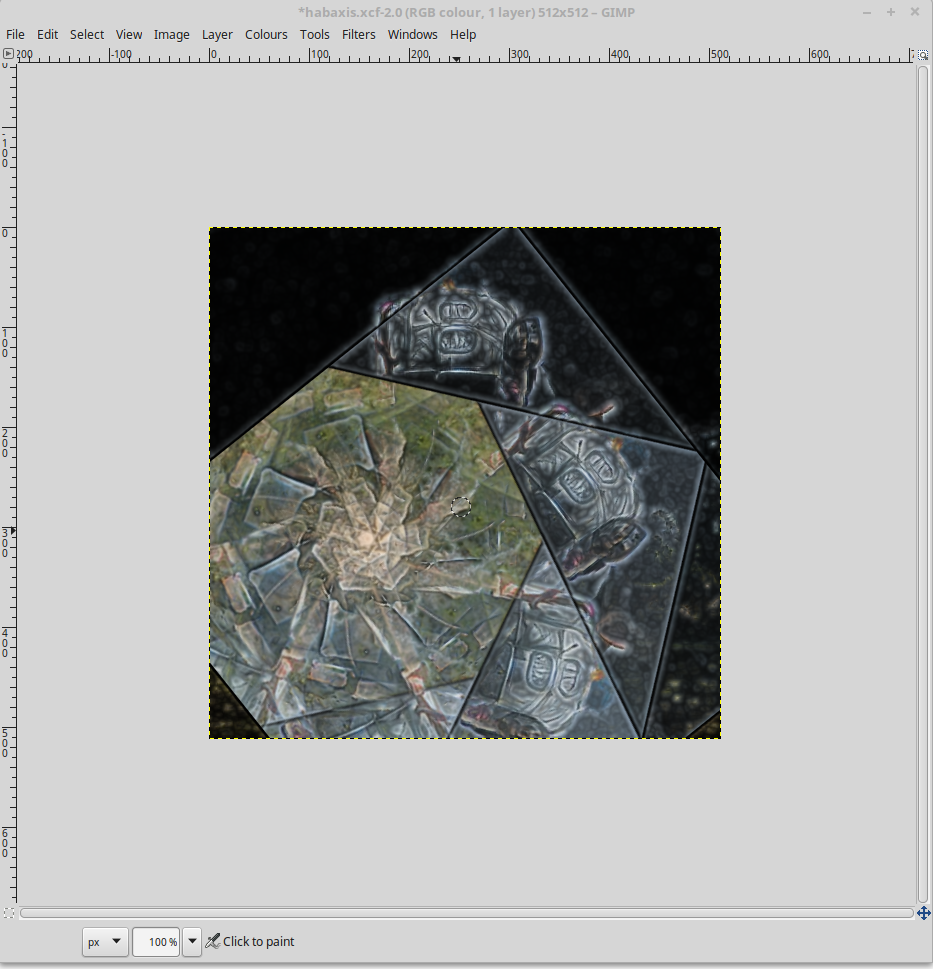Viewport: 933px width, 969px height.
Task: Open the View menu
Action: coord(129,34)
